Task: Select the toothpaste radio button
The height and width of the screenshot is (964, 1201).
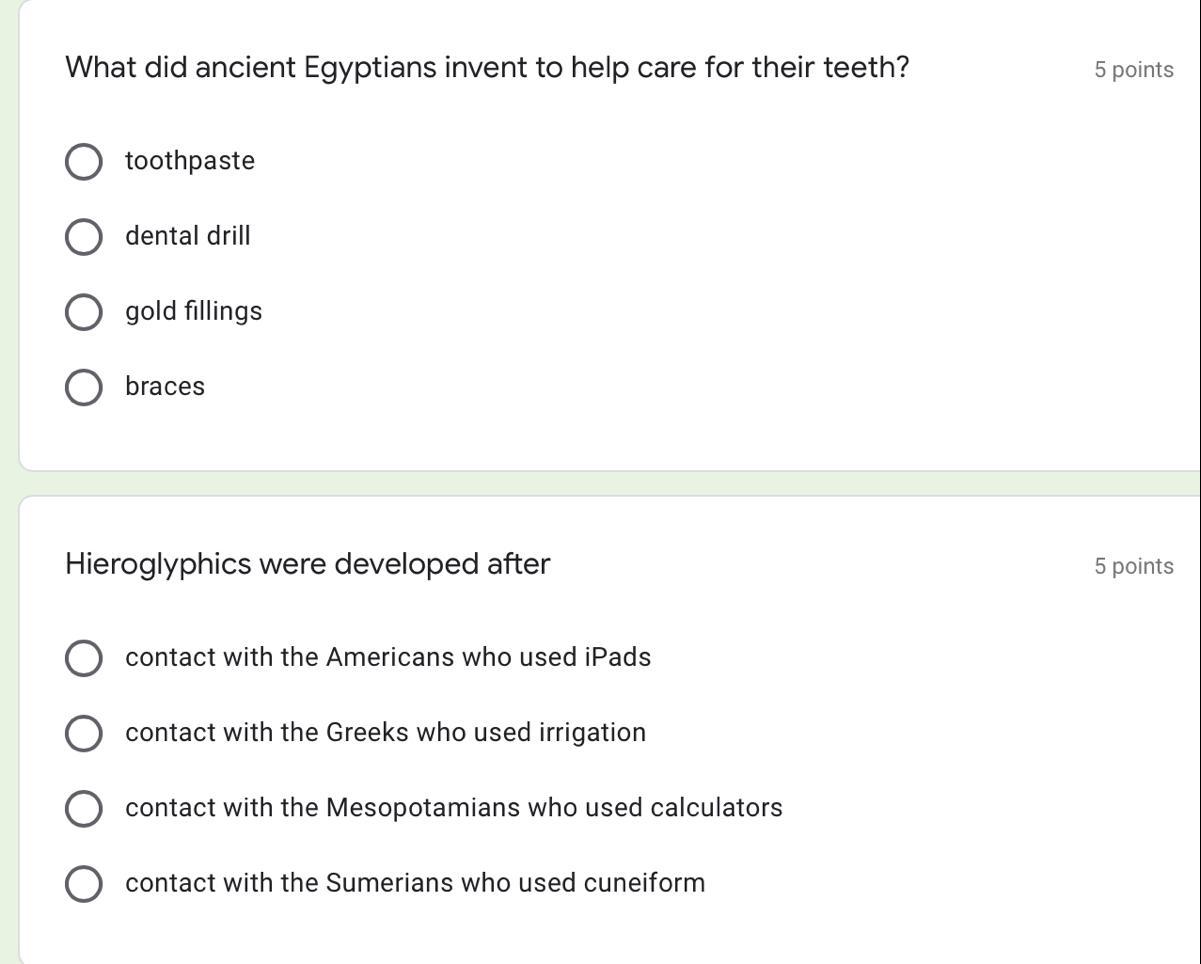Action: point(83,162)
